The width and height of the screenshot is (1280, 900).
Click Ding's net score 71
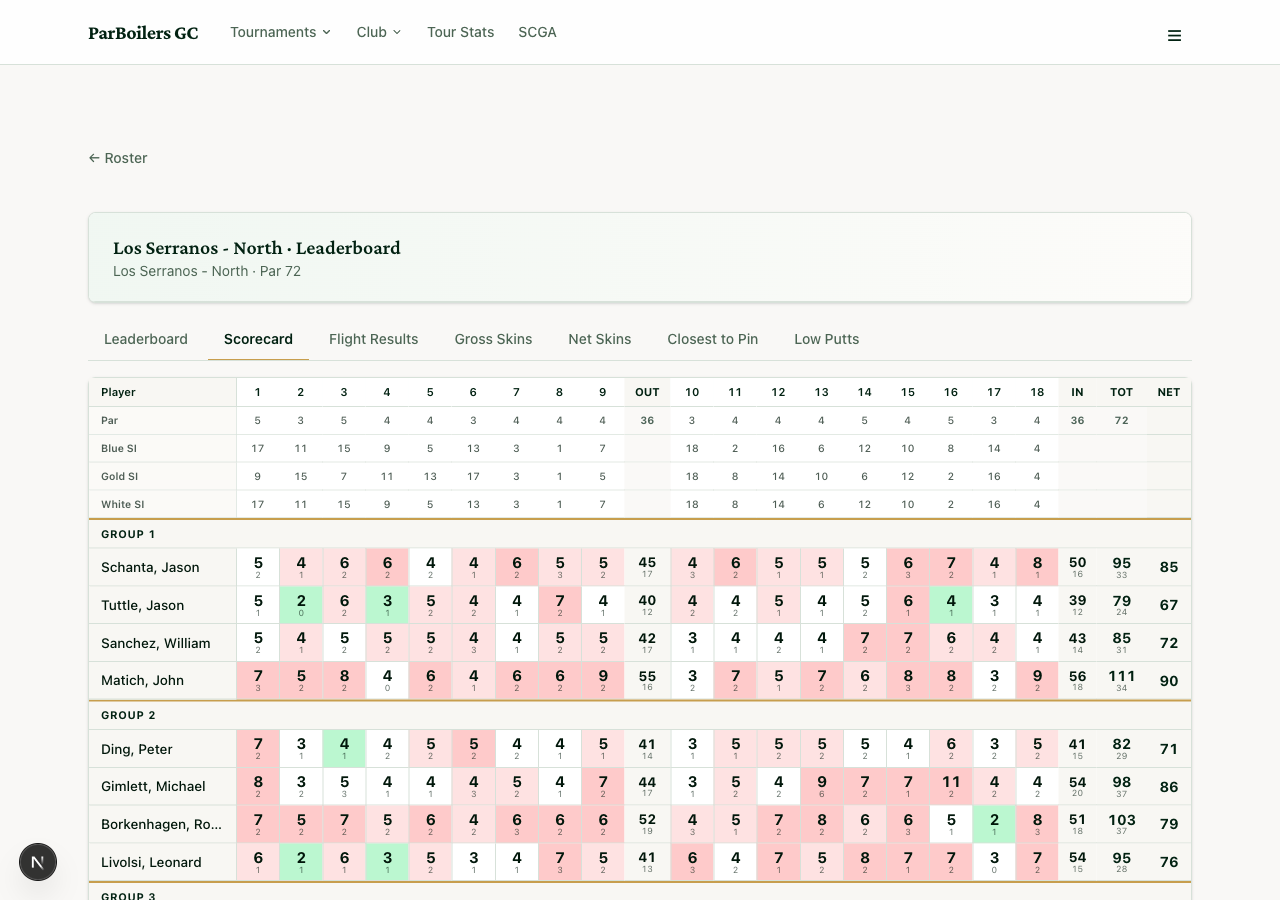point(1169,749)
